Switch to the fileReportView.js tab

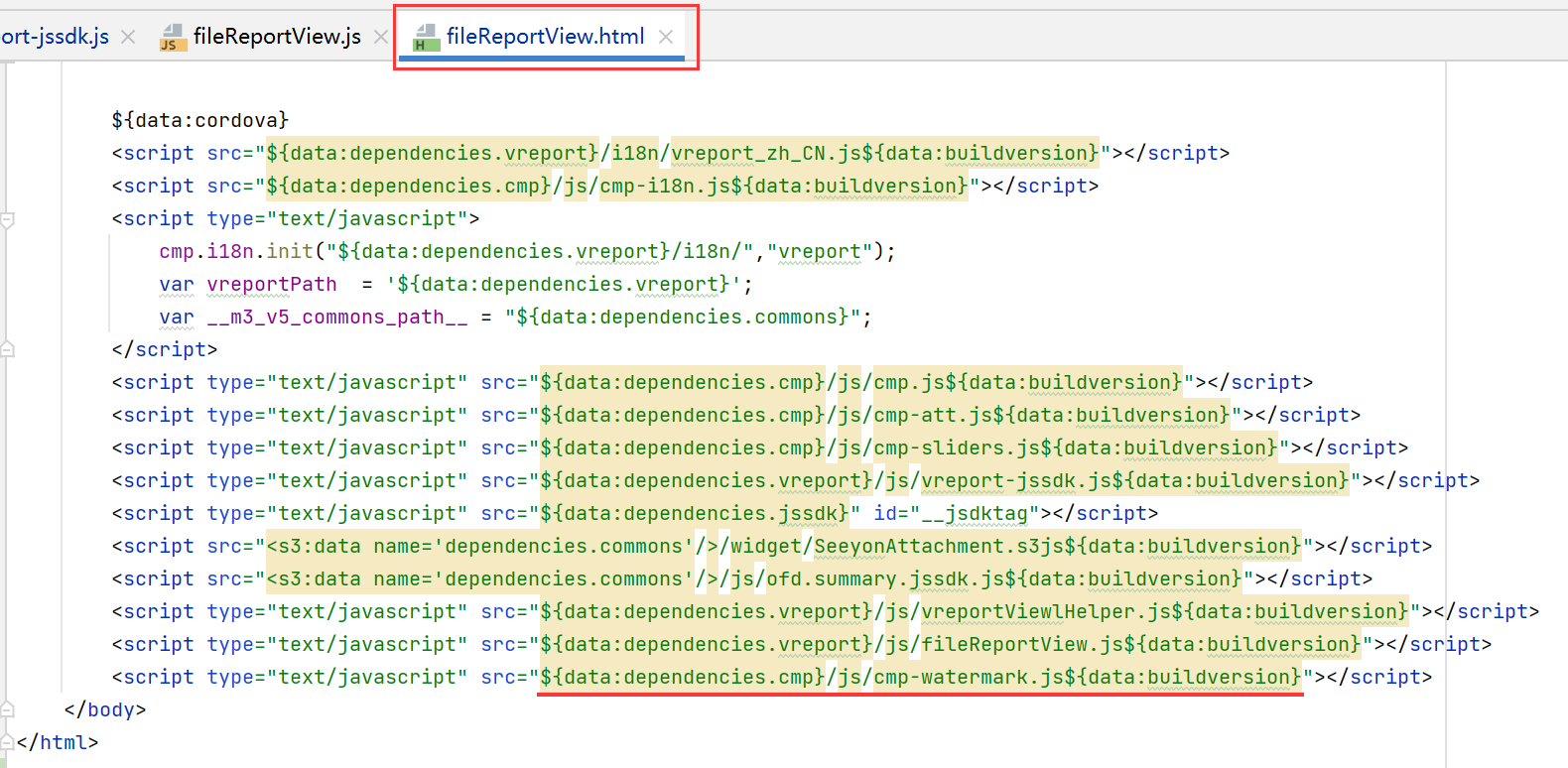pos(276,37)
